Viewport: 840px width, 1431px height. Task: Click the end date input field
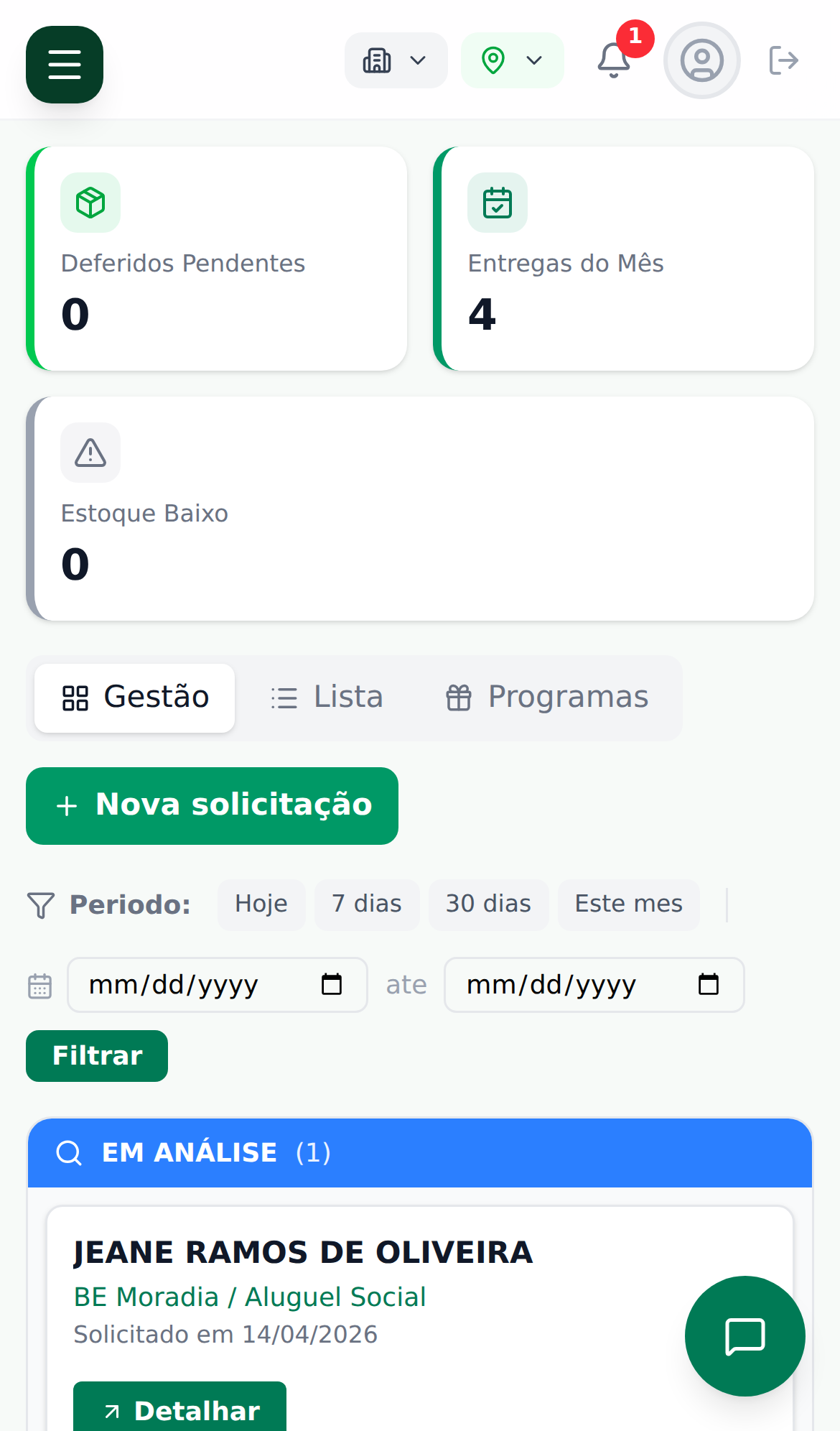567,984
